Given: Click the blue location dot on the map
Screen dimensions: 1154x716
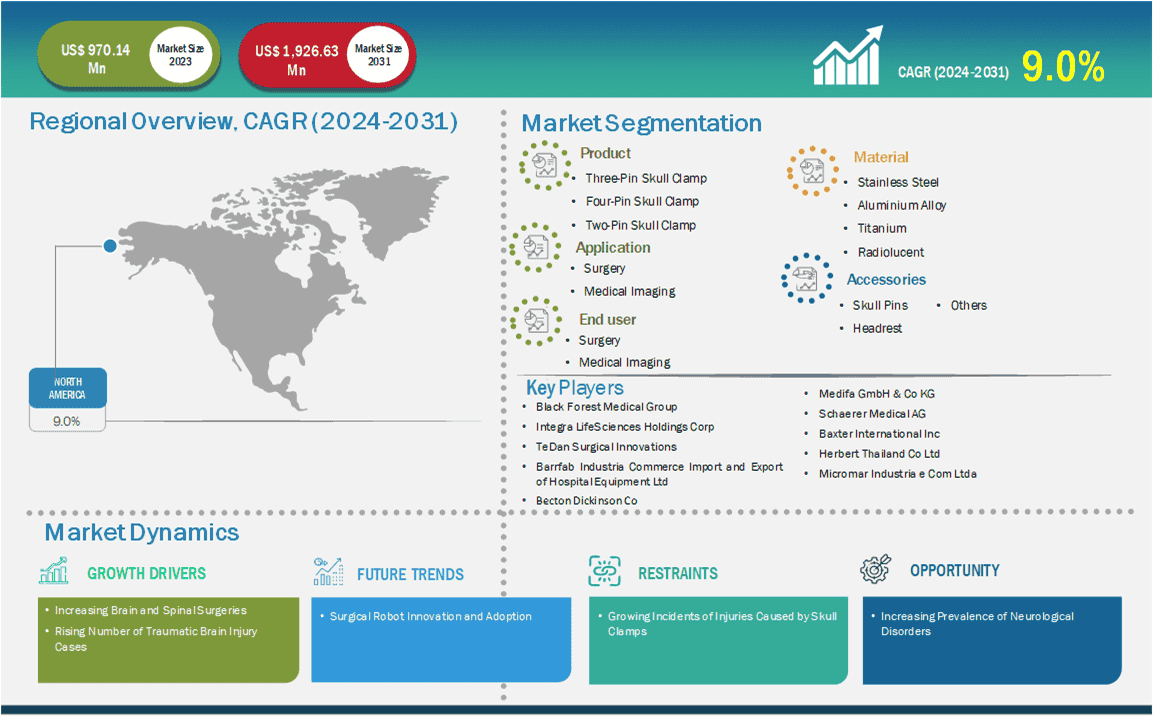Looking at the screenshot, I should pyautogui.click(x=110, y=246).
